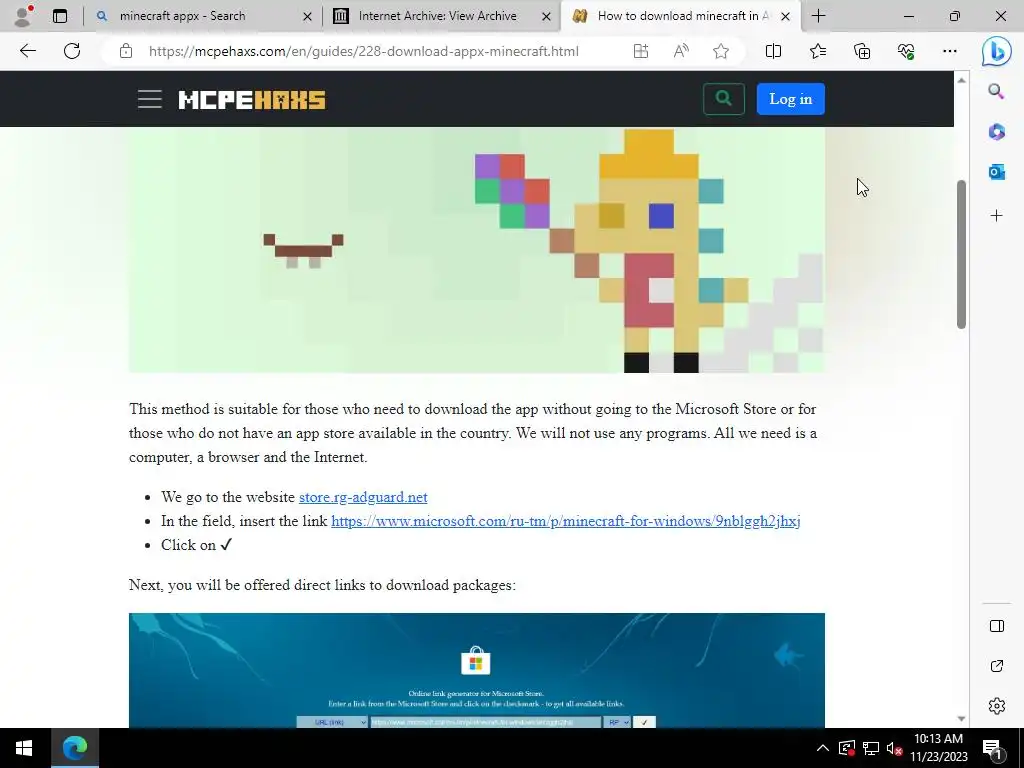Add a new app to the sidebar
The height and width of the screenshot is (768, 1024).
pos(996,216)
